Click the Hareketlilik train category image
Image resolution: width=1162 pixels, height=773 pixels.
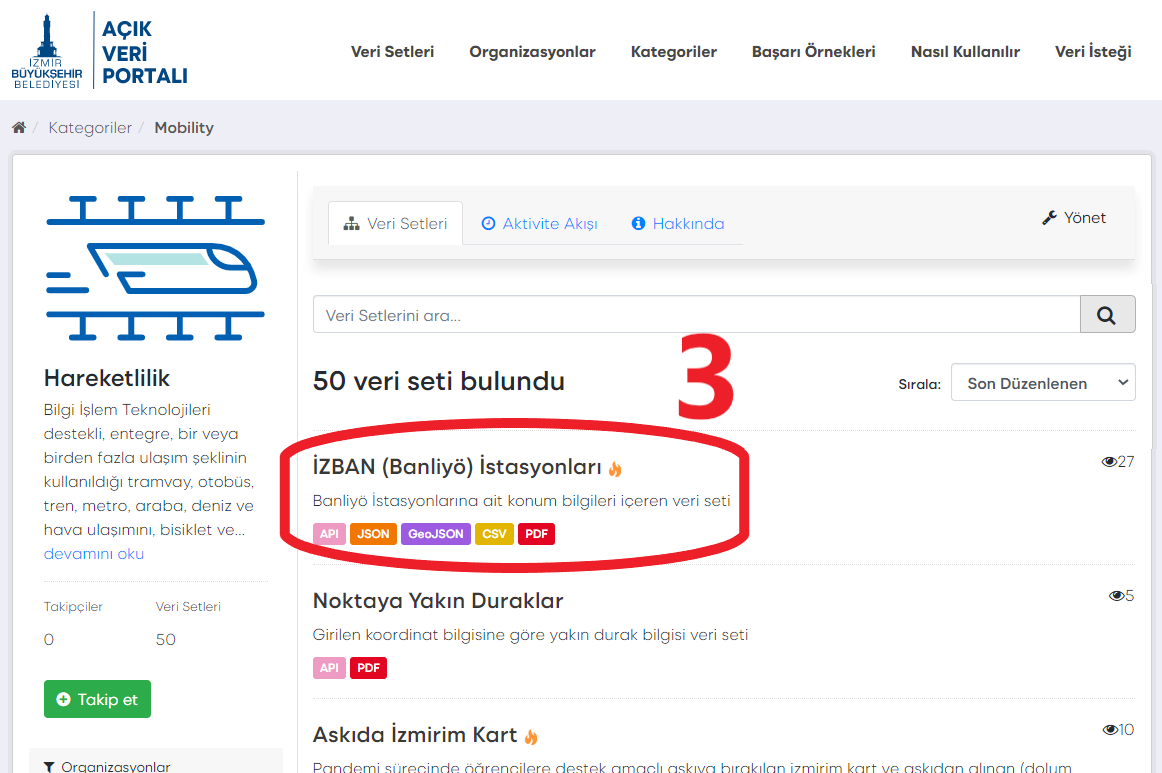point(155,269)
